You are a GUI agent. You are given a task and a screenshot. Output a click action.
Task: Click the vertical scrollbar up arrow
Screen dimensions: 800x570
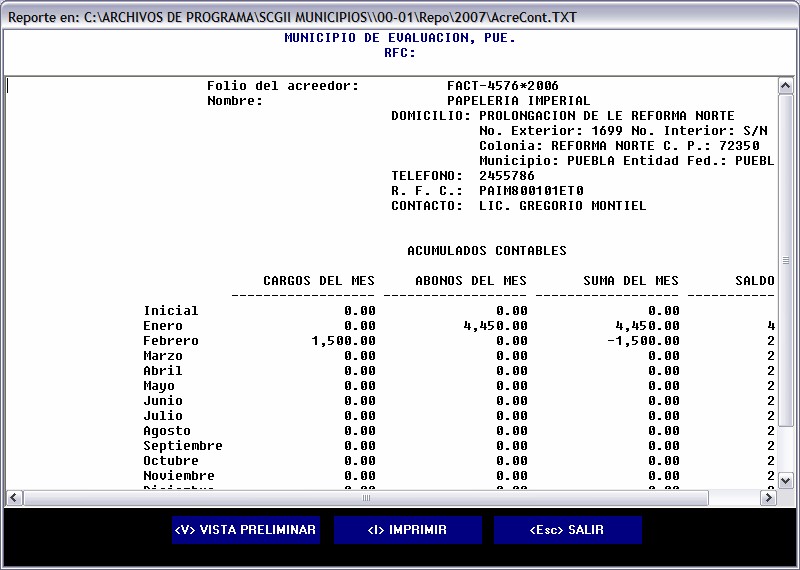[786, 86]
